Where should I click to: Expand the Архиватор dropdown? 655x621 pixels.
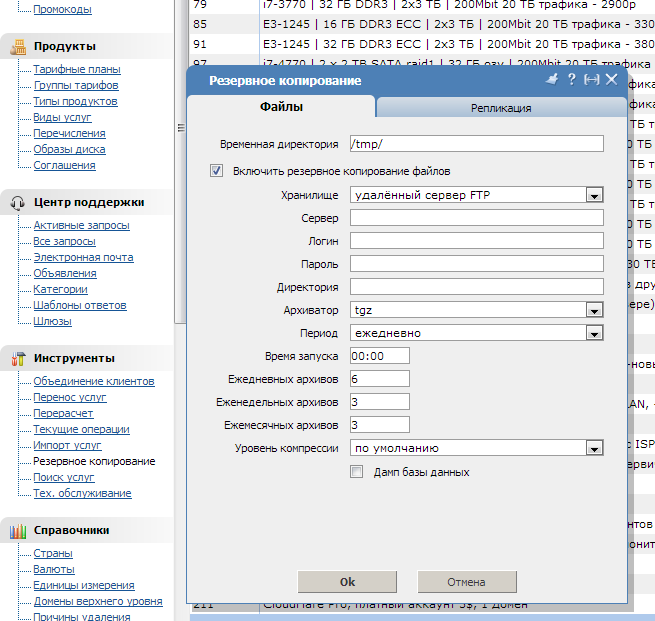point(594,311)
